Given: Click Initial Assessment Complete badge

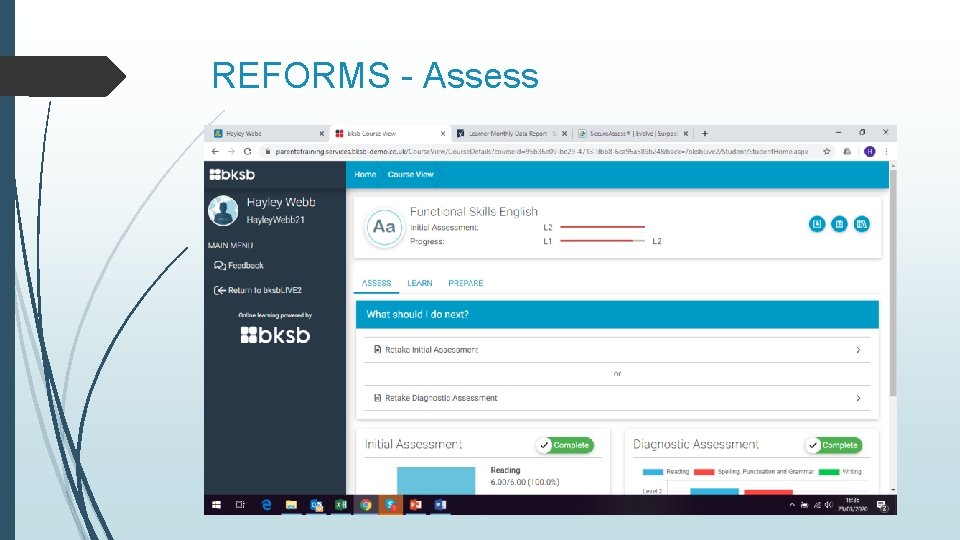Looking at the screenshot, I should (564, 445).
